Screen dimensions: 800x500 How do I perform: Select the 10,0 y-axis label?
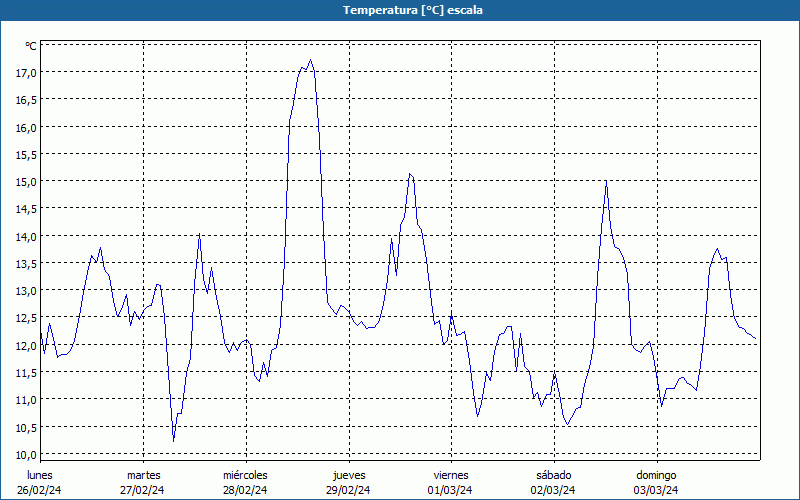coord(26,455)
